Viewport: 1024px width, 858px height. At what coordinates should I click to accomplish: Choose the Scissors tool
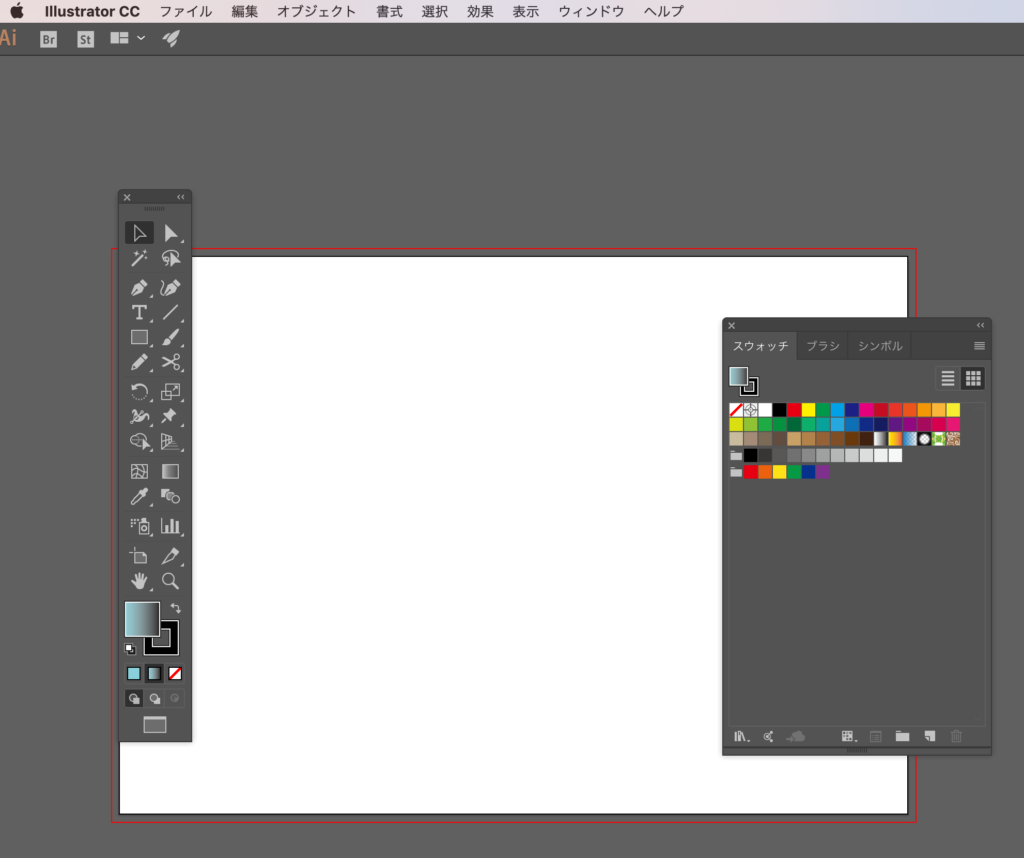click(170, 362)
